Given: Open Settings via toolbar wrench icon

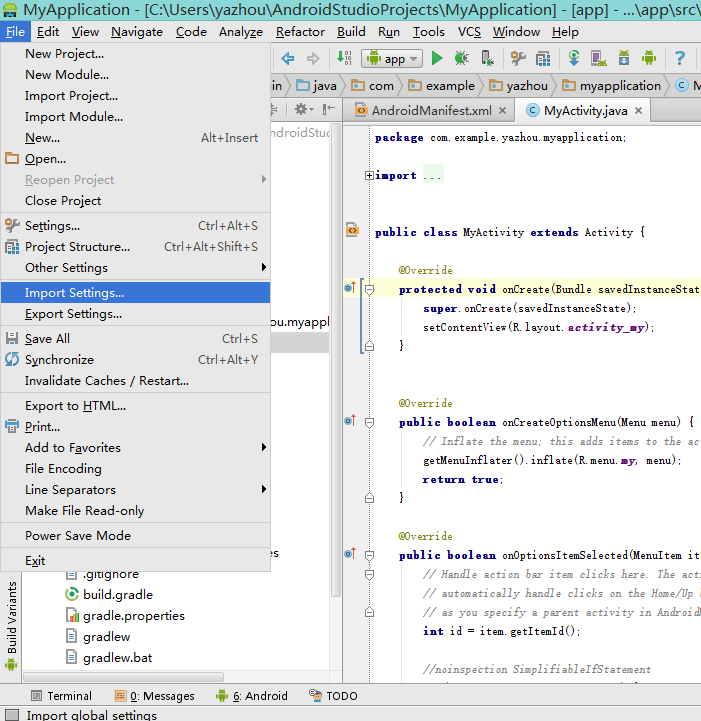Looking at the screenshot, I should point(518,58).
